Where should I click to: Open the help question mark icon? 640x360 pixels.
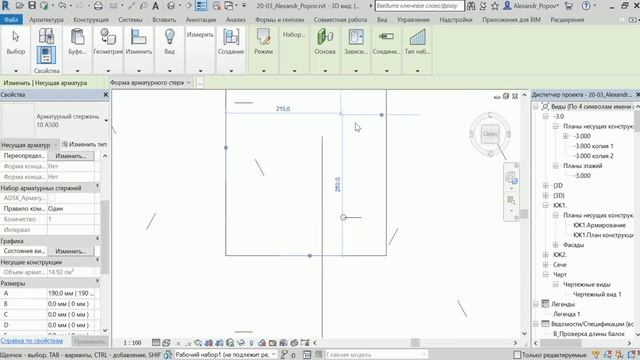(x=586, y=6)
